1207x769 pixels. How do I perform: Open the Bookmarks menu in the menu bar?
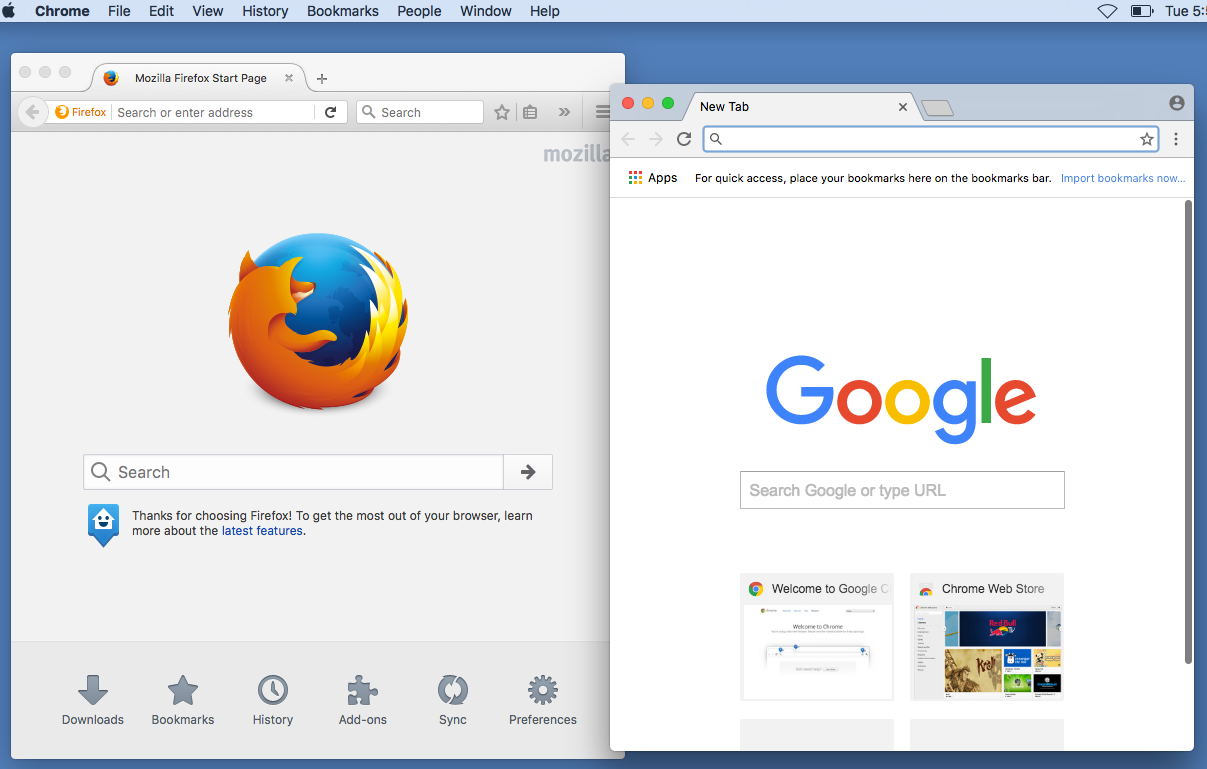pyautogui.click(x=342, y=11)
